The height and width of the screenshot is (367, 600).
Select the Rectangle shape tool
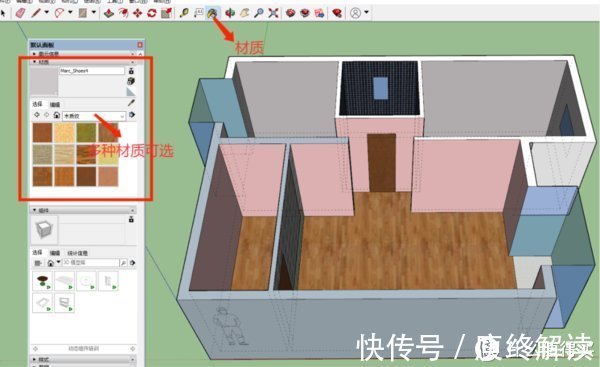click(x=82, y=13)
